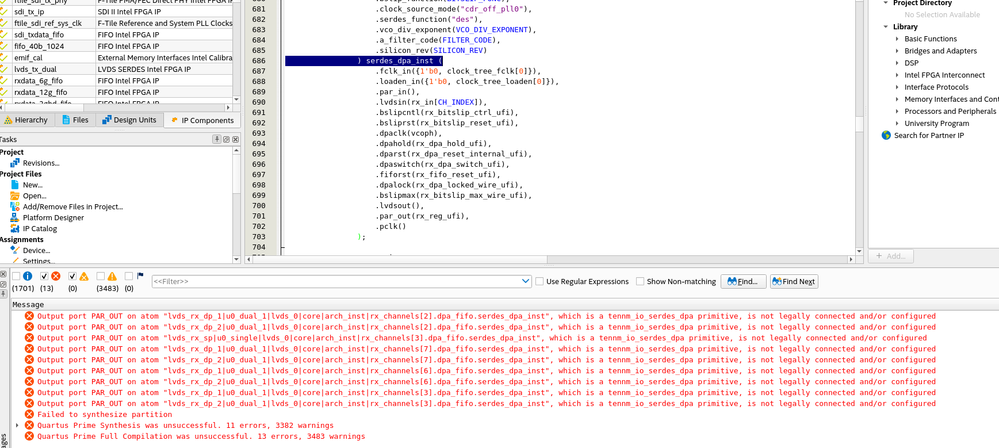The height and width of the screenshot is (448, 999).
Task: Select the fifo_40b_1024 component row
Action: click(x=116, y=47)
